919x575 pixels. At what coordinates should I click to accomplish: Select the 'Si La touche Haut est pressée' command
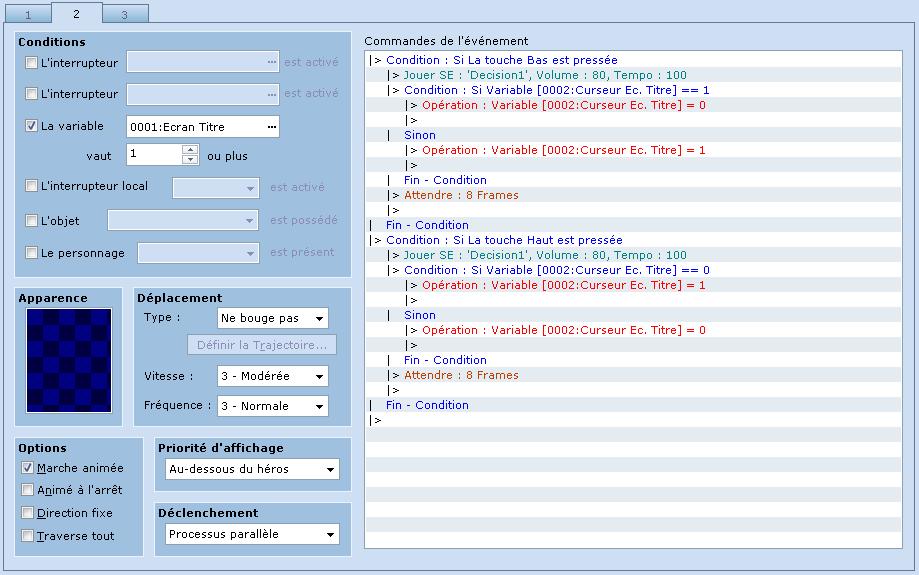click(634, 240)
